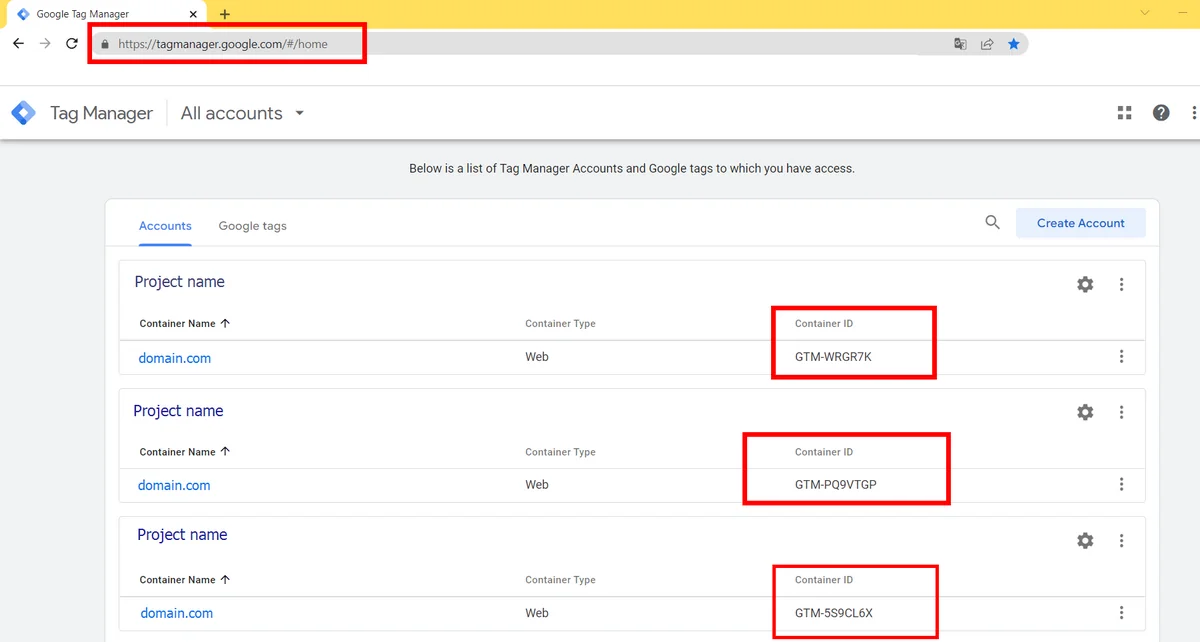The height and width of the screenshot is (642, 1200).
Task: Open three-dot menu in the GTM-WRGR7K row
Action: (x=1121, y=357)
